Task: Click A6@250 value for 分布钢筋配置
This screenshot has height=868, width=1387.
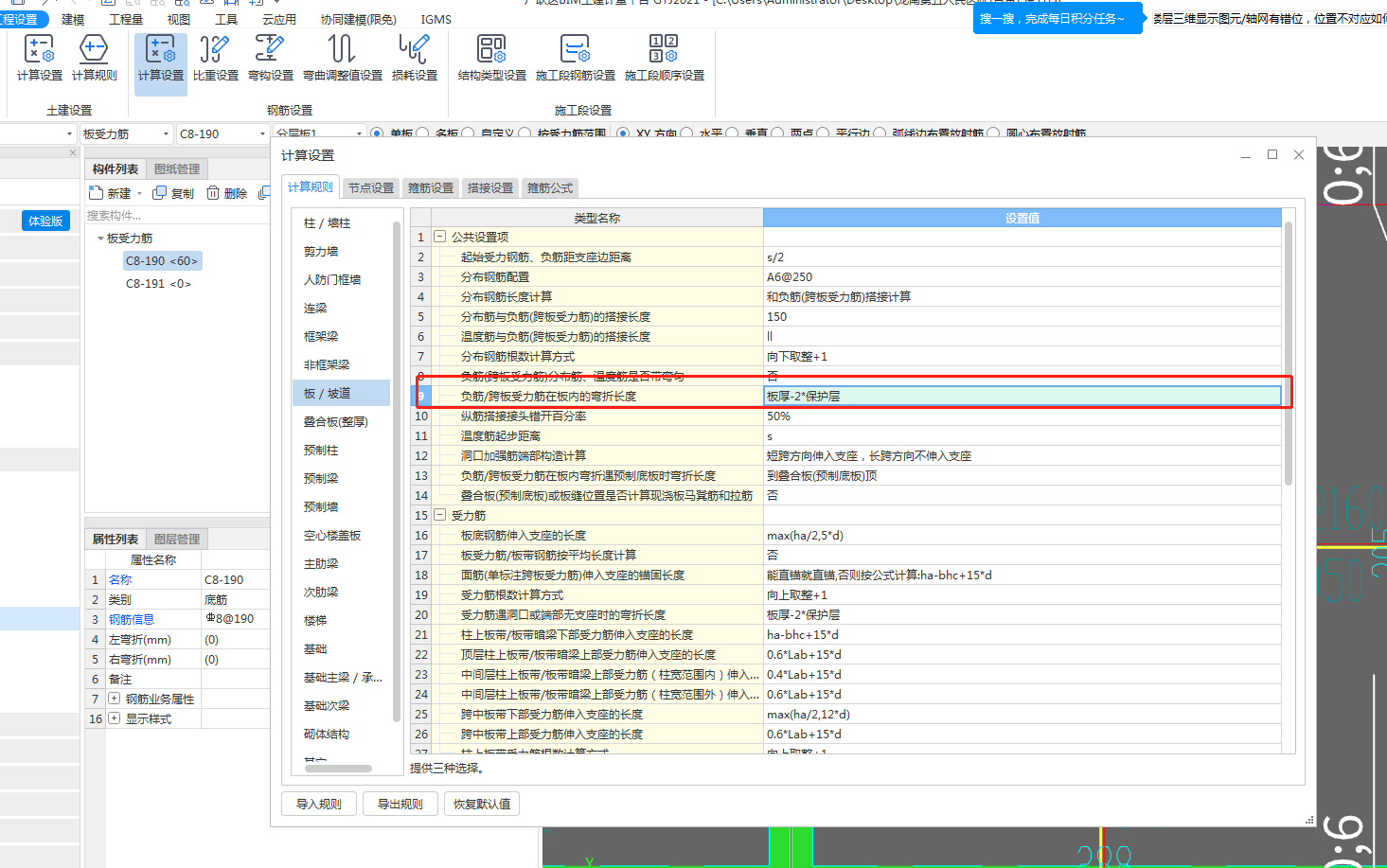Action: click(x=1022, y=277)
